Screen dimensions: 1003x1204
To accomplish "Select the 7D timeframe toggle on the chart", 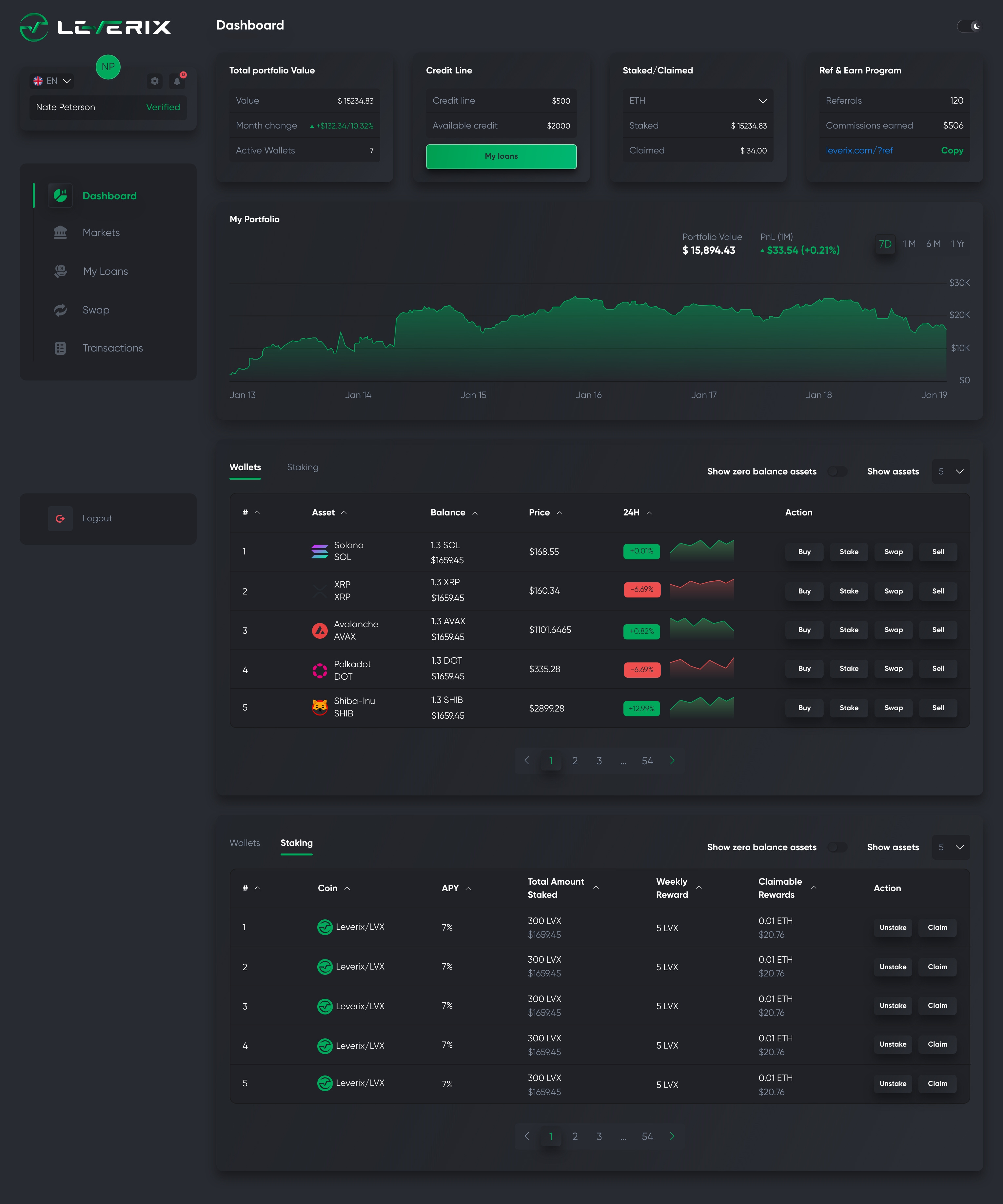I will (x=885, y=244).
